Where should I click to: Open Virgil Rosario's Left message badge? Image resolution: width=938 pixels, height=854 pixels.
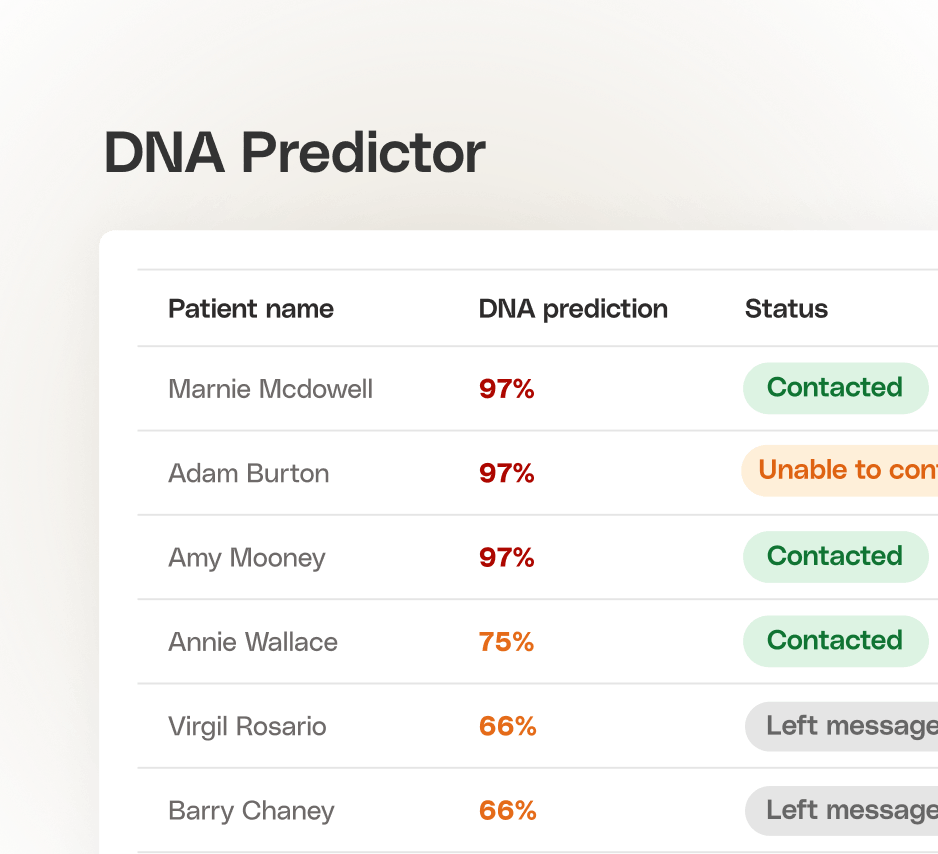(842, 727)
